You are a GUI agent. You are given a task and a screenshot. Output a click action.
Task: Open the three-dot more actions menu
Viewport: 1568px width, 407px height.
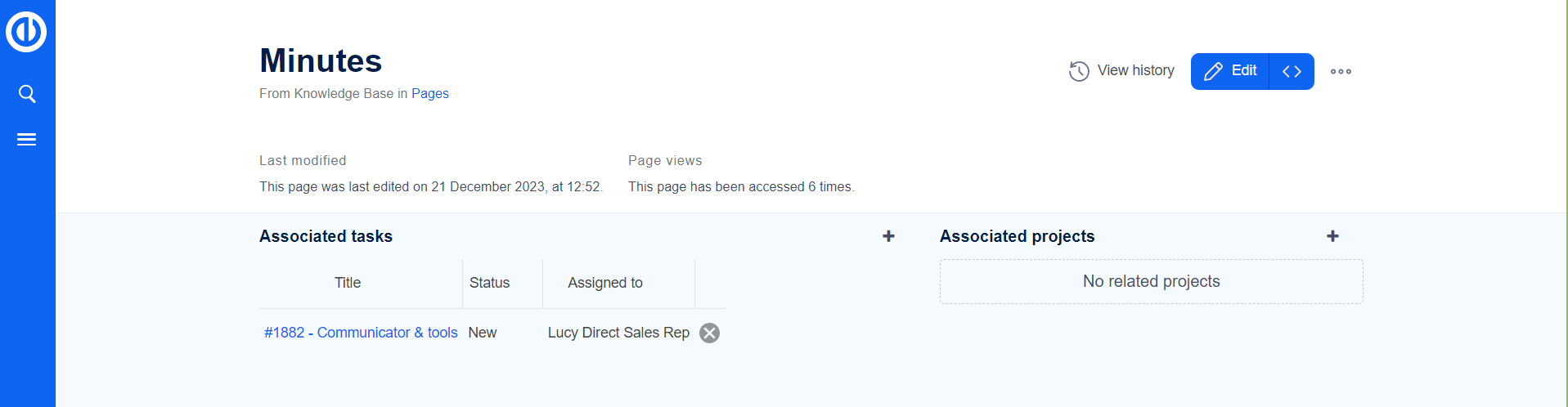tap(1341, 71)
